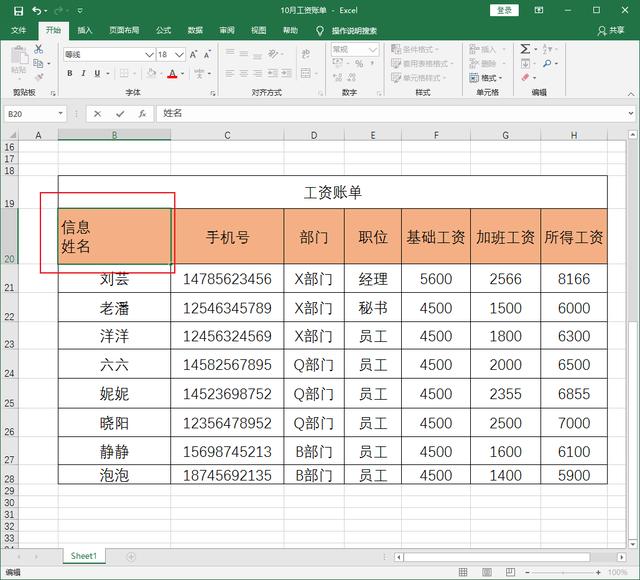
Task: Click the zoom in plus button
Action: tap(598, 573)
